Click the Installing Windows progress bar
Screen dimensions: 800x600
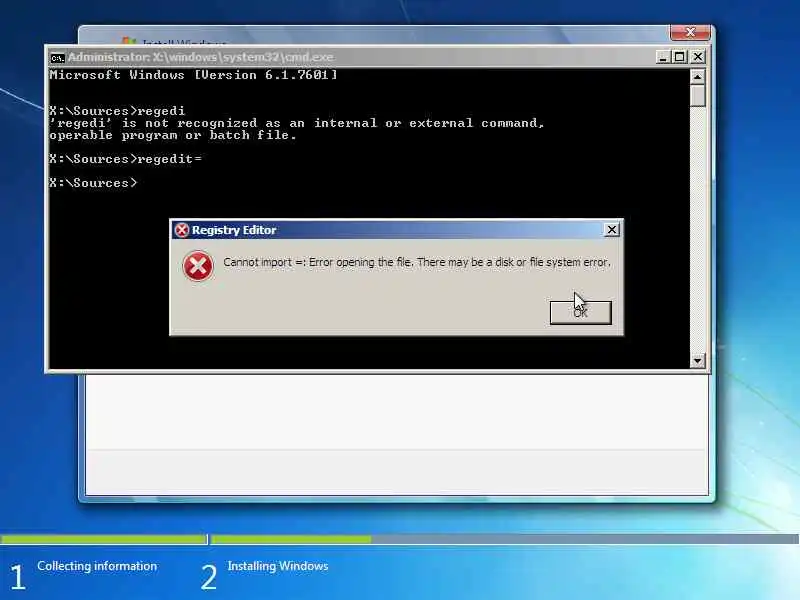coord(505,539)
